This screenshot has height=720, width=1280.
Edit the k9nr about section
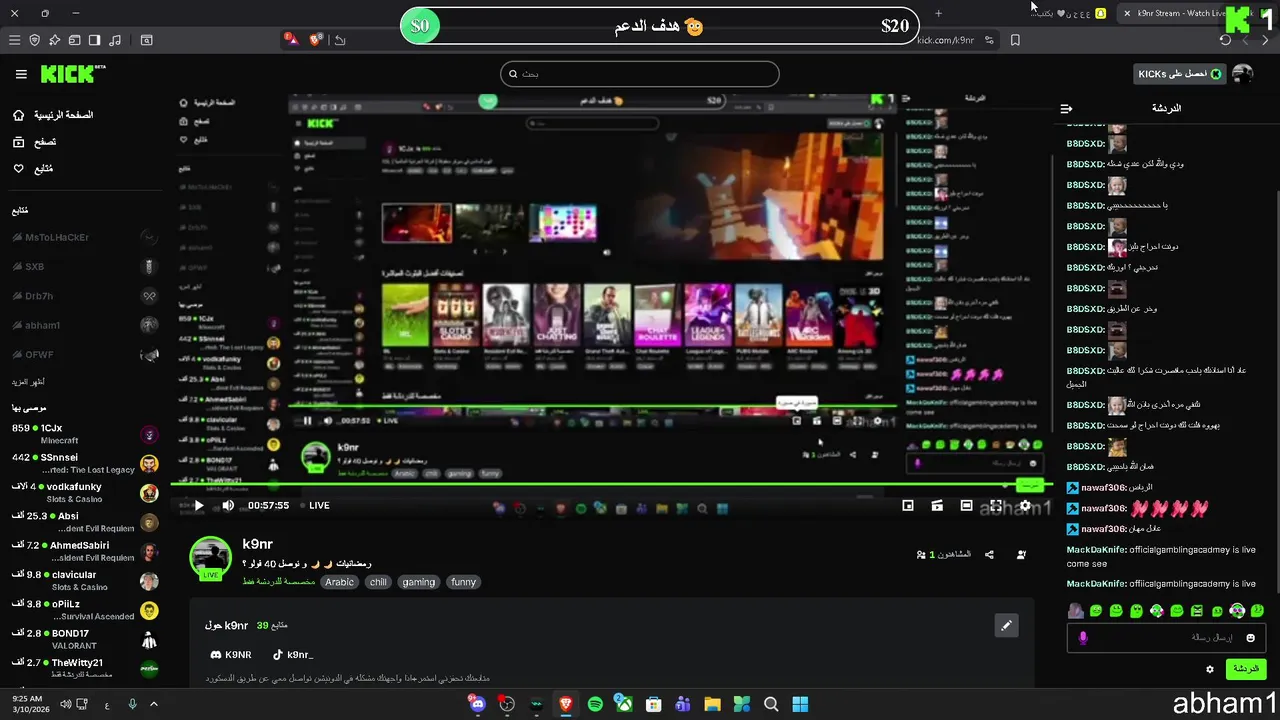[1006, 626]
